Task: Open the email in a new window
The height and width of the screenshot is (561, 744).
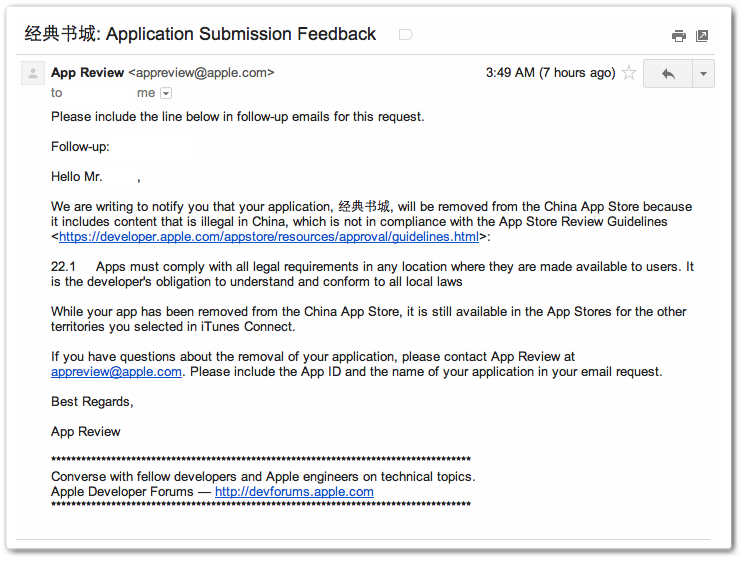Action: pos(702,36)
